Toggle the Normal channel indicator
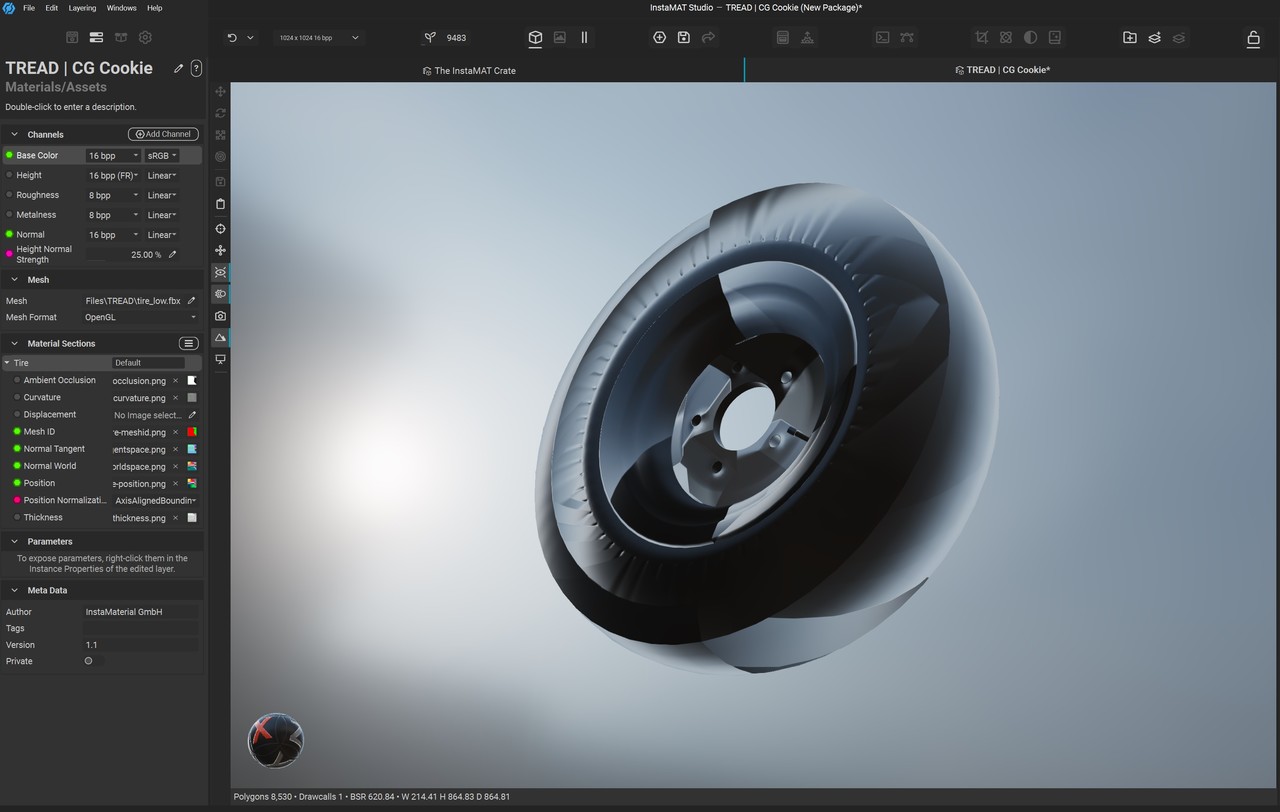 pos(9,234)
